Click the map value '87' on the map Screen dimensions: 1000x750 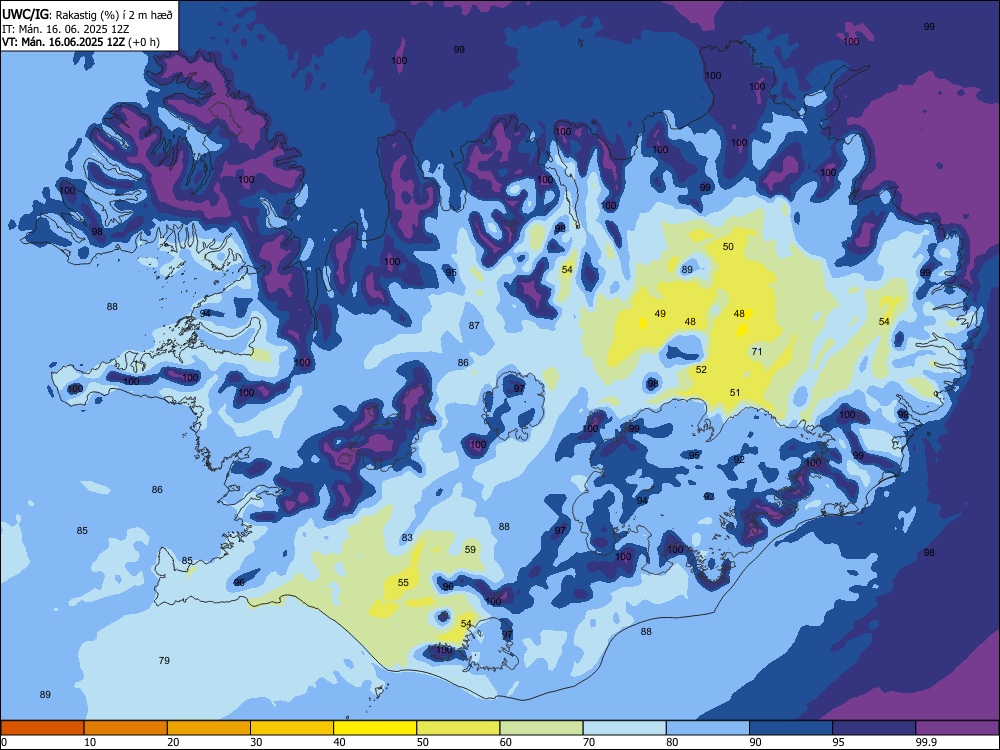click(474, 326)
